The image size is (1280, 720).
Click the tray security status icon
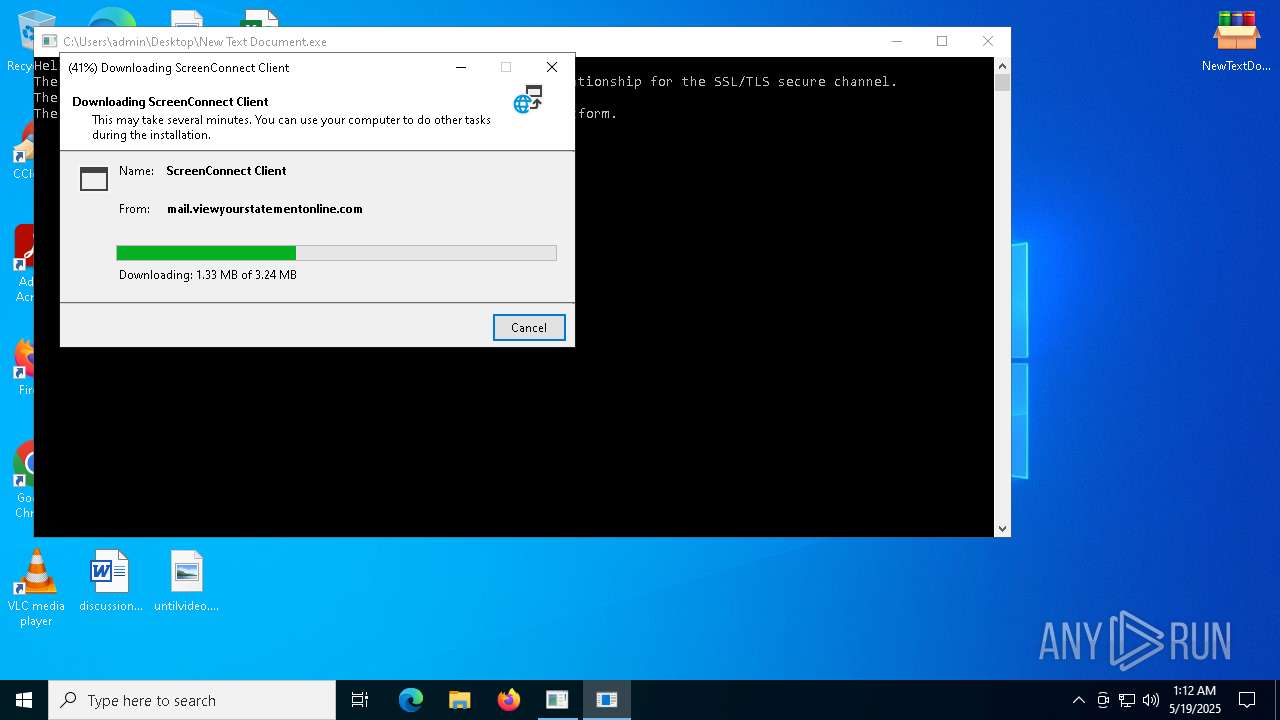tap(1103, 700)
